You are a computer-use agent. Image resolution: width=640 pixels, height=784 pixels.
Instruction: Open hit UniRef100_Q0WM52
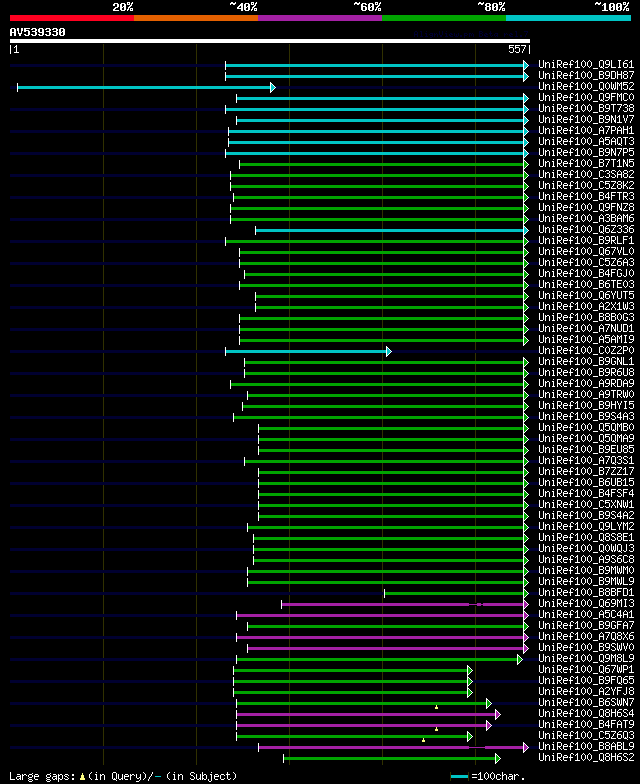tap(586, 86)
